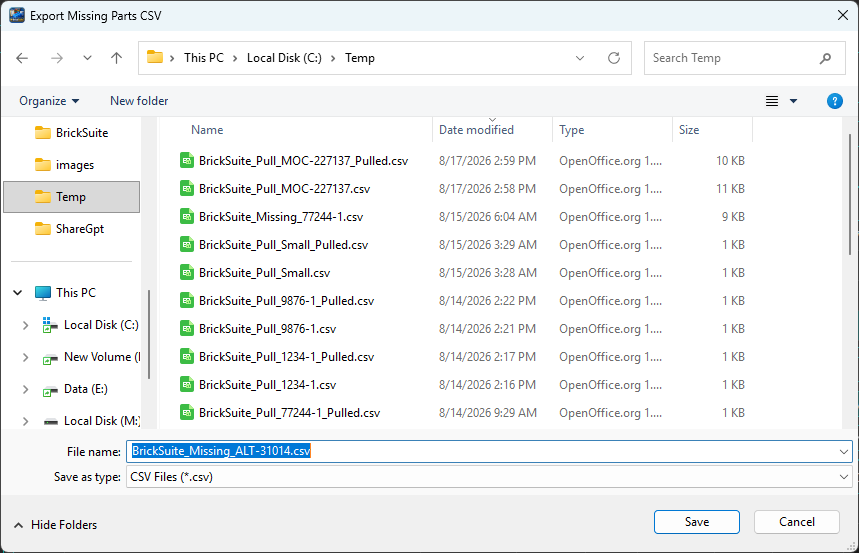Click the navigation pane scrollbar
Screen dimensions: 859x553
[x=149, y=334]
